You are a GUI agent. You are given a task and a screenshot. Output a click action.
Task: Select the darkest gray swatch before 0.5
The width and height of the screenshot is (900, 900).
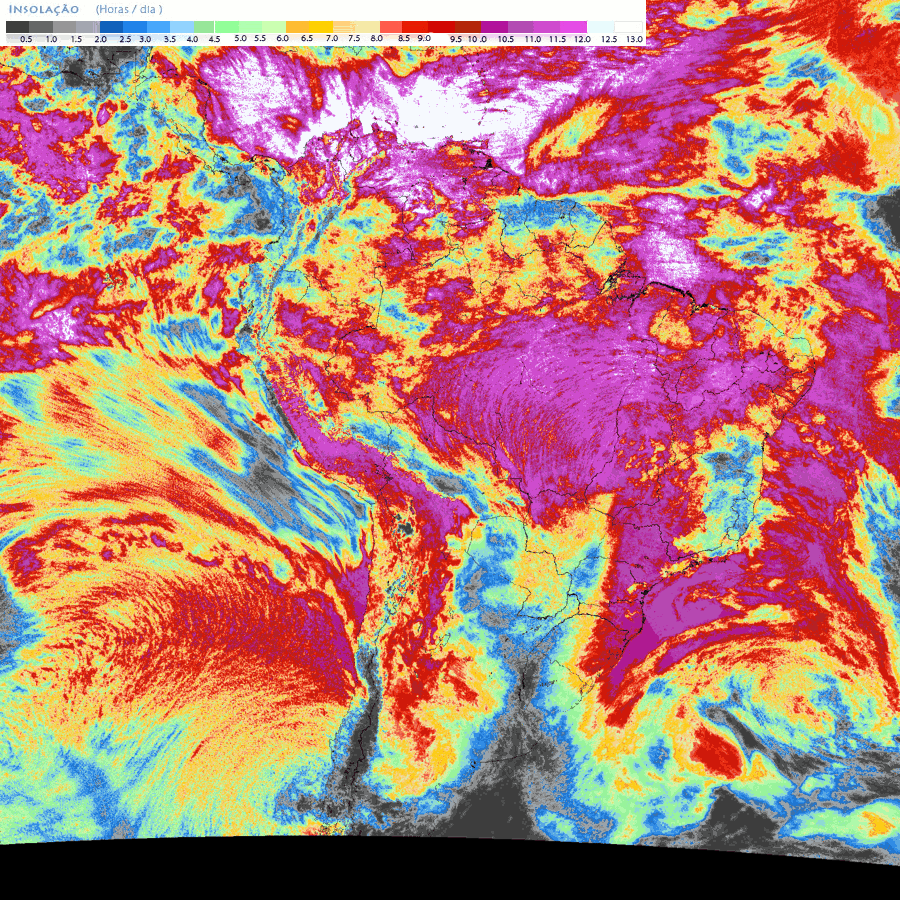pos(17,27)
